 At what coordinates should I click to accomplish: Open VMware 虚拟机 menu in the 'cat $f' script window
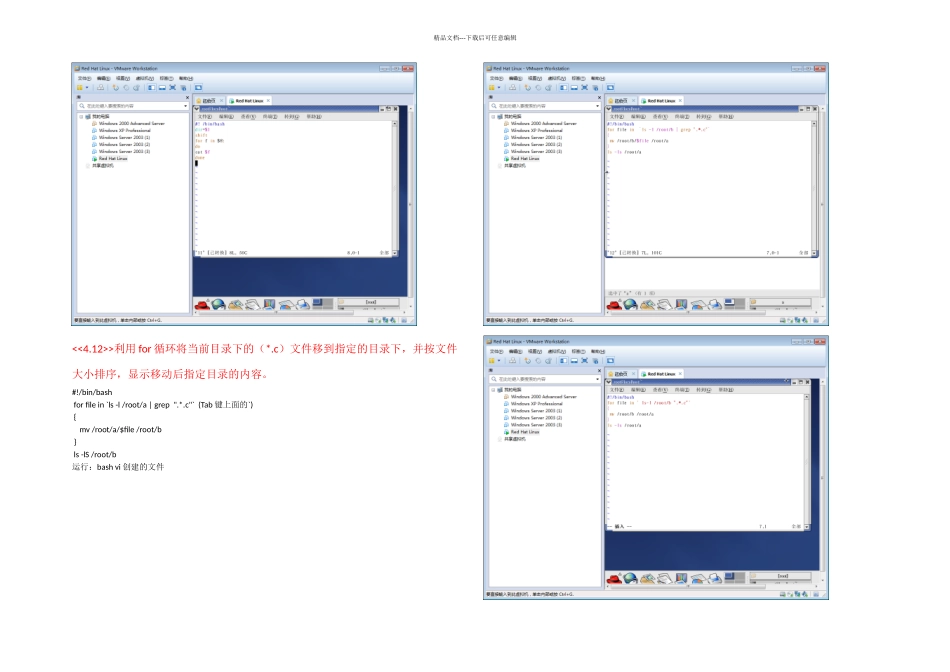[144, 78]
